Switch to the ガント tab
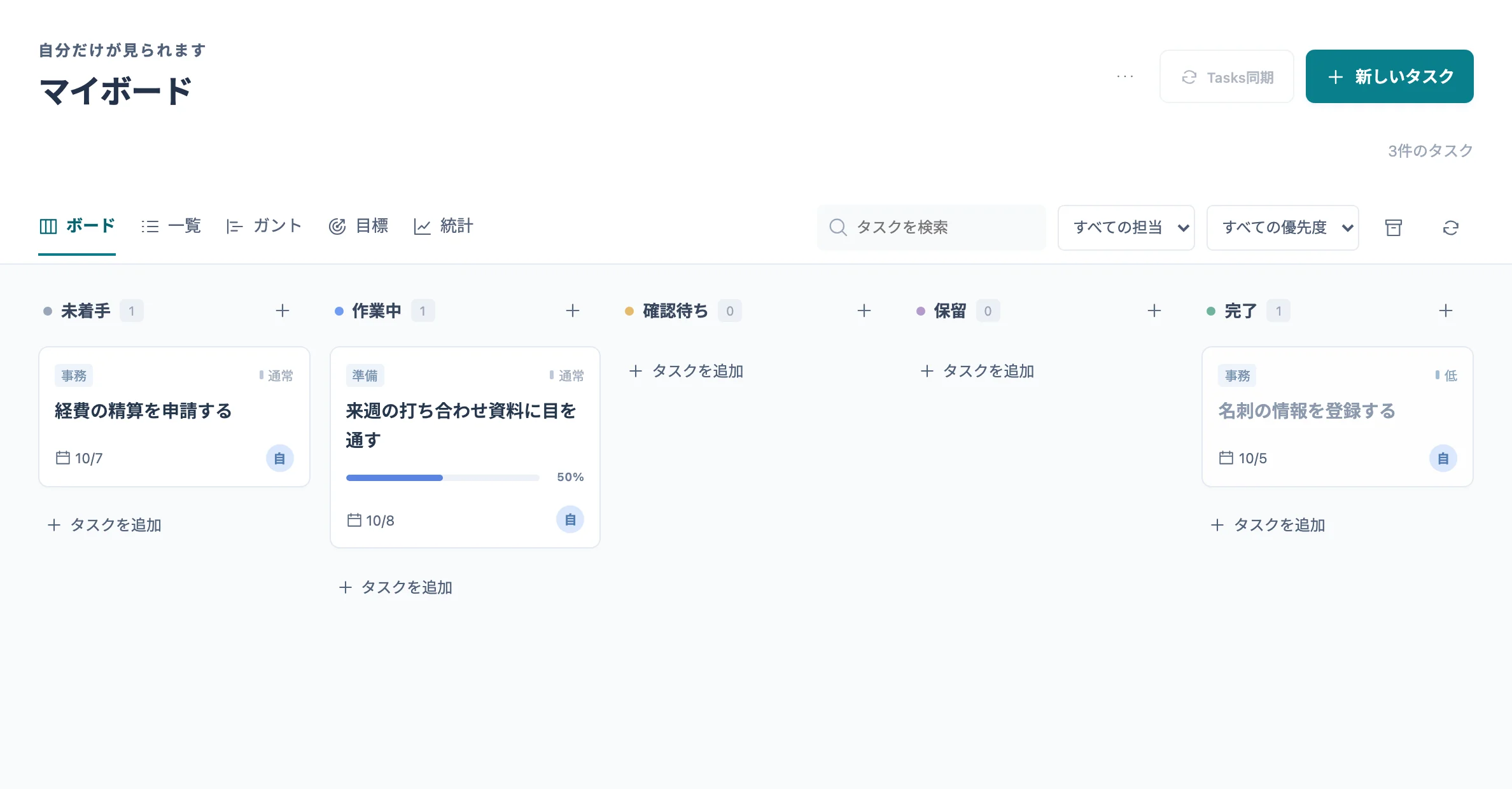The height and width of the screenshot is (789, 1512). [x=264, y=226]
